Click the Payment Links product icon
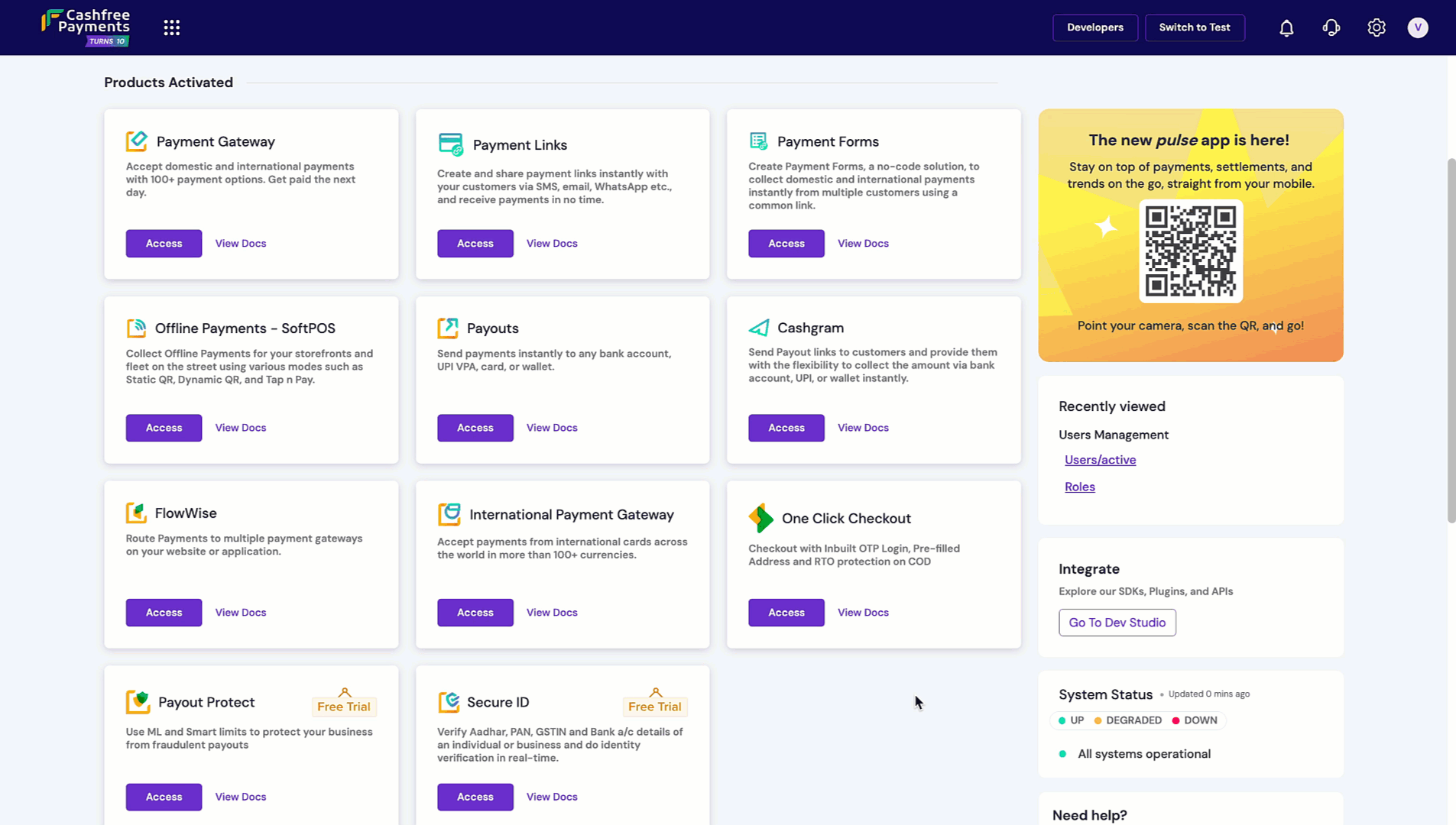Screen dimensions: 1456x825 tap(451, 144)
